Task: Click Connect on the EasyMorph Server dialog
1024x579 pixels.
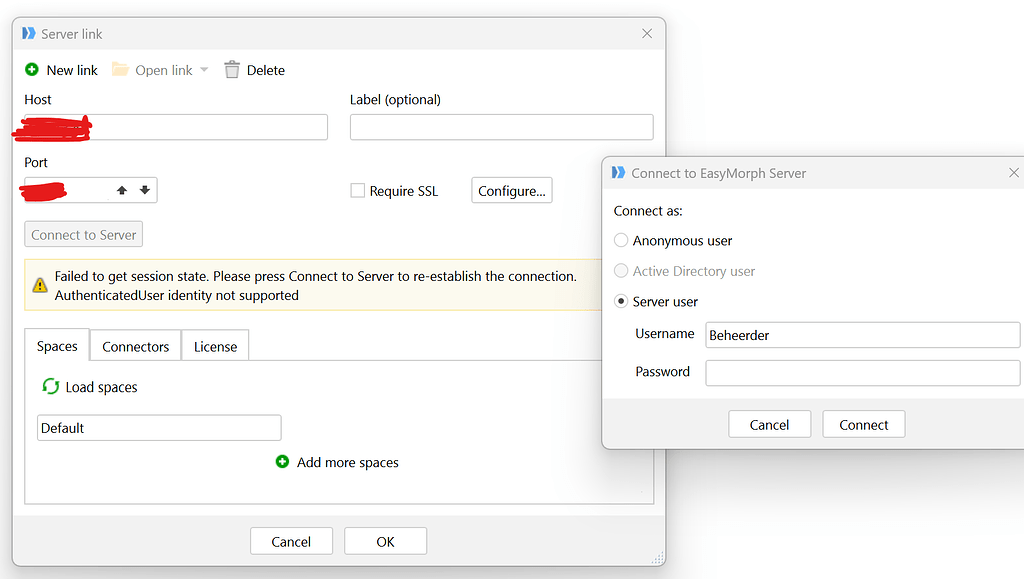Action: (x=863, y=424)
